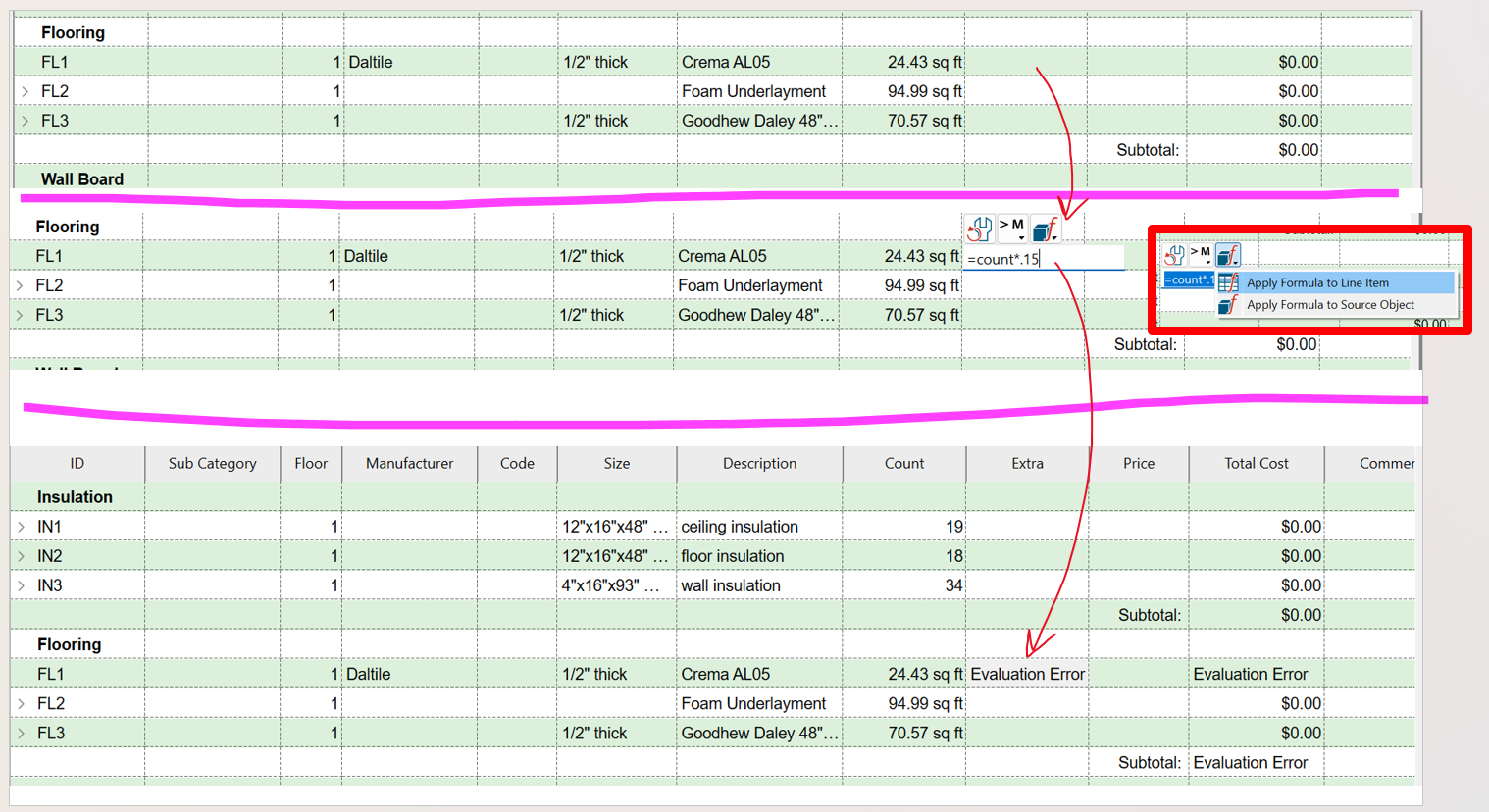
Task: Open the >M dropdown inside the red-outlined box
Action: coord(1201,255)
